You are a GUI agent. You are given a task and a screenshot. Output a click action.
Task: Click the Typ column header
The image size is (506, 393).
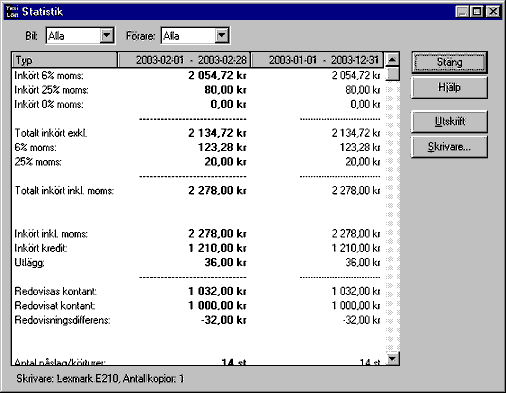click(x=65, y=60)
